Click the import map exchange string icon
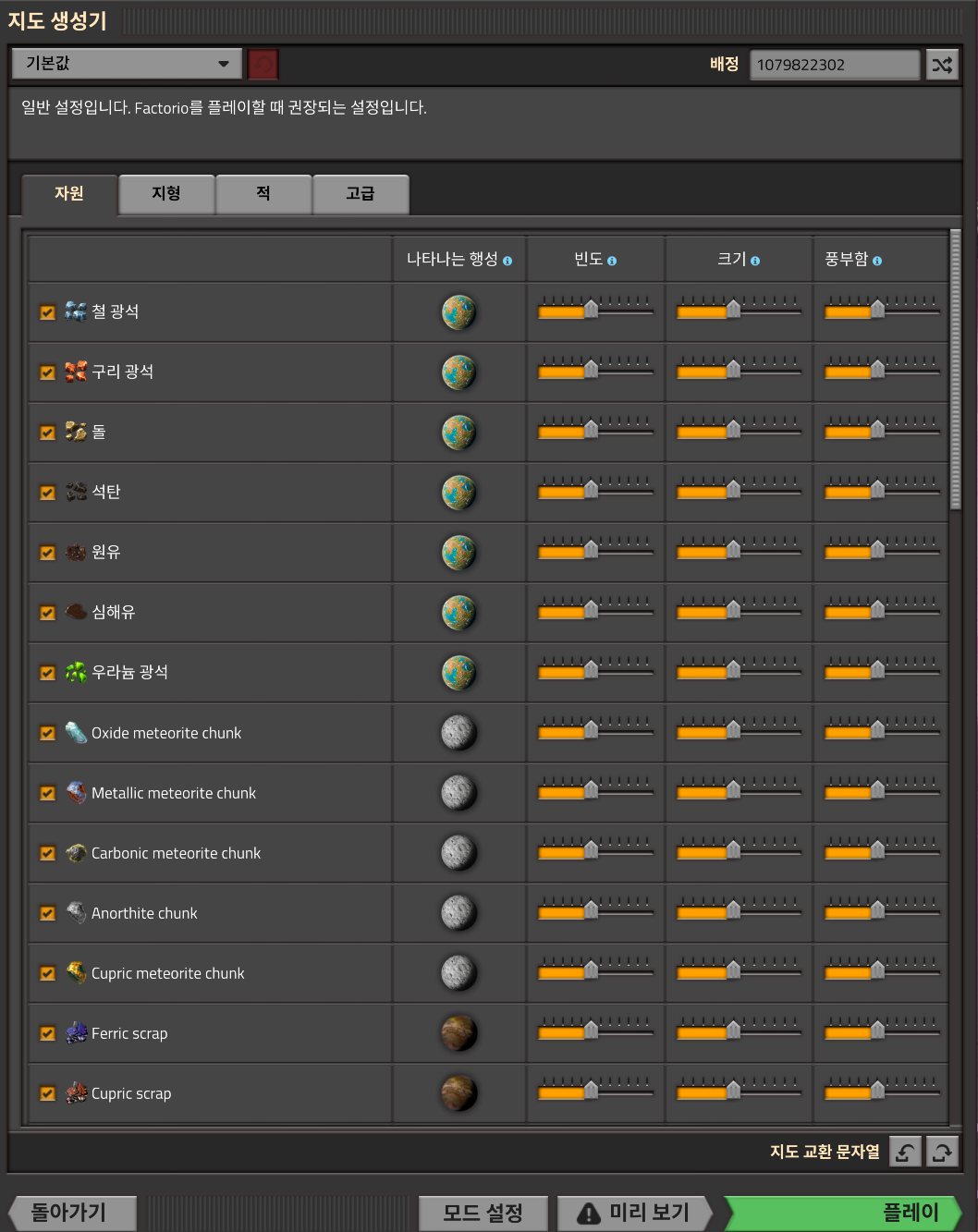The width and height of the screenshot is (978, 1232). click(x=905, y=1152)
